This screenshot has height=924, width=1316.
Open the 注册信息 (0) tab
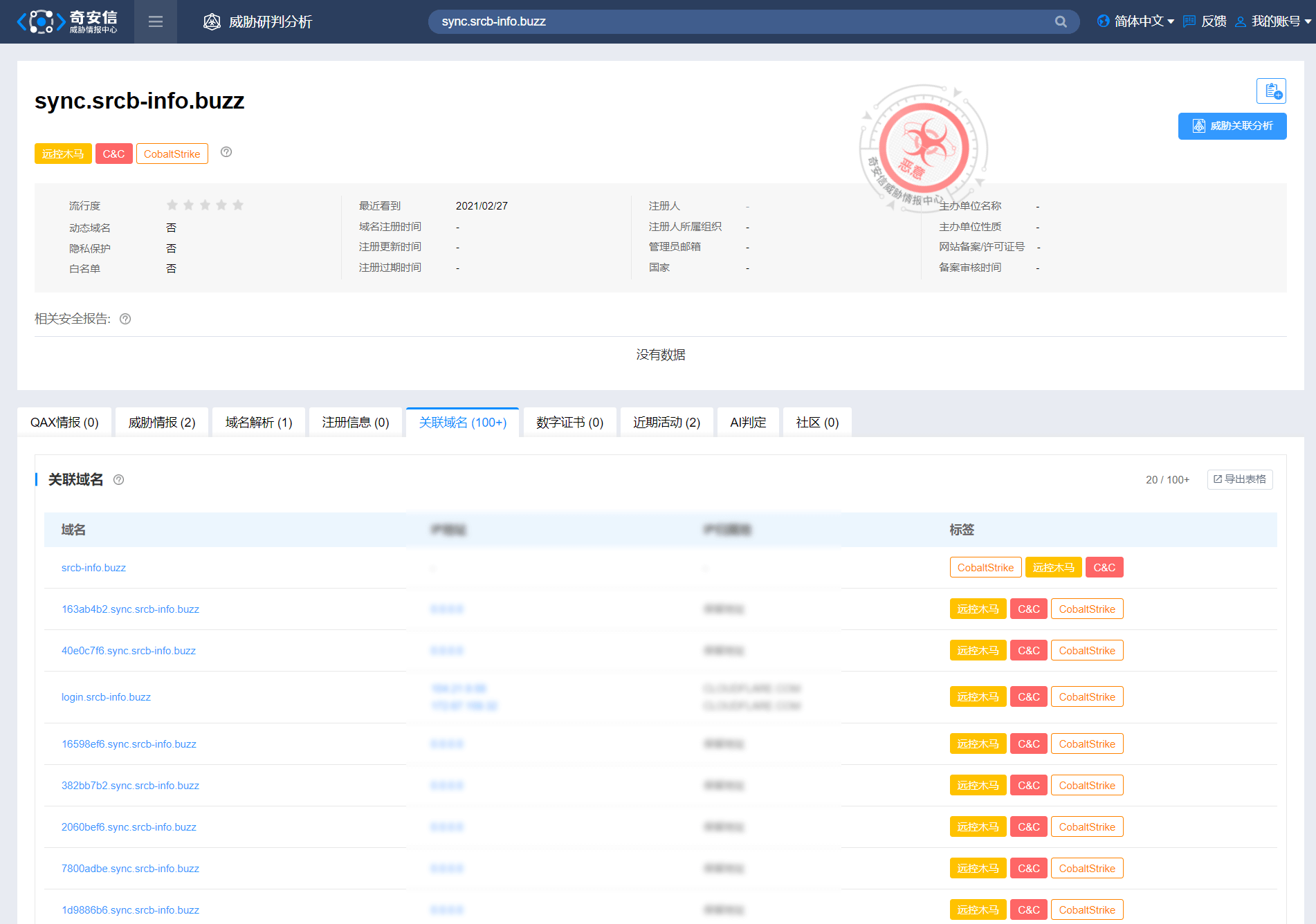tap(356, 423)
